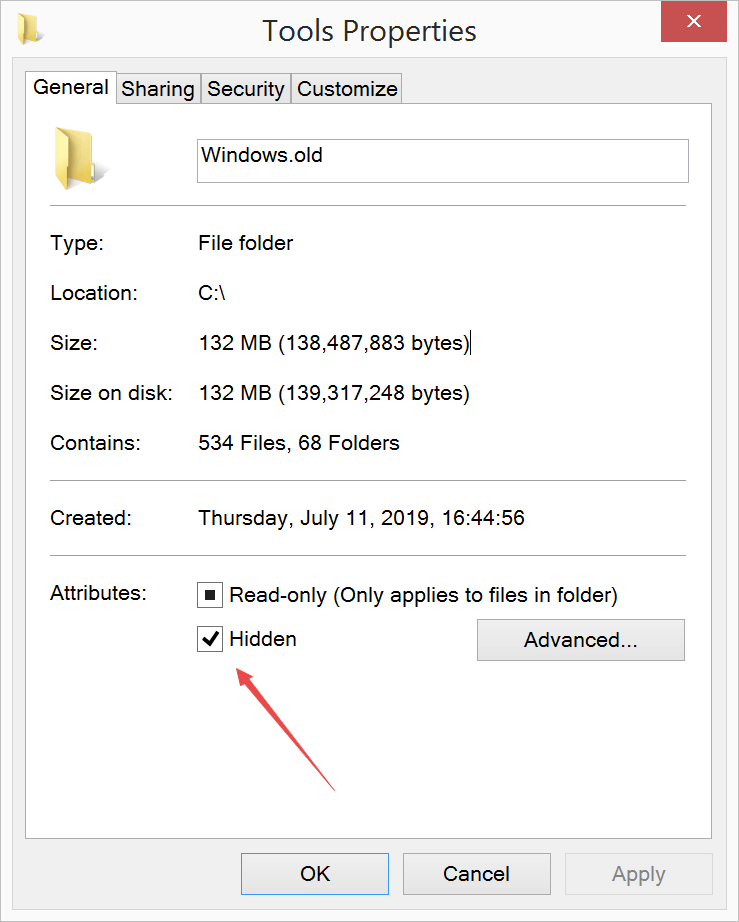This screenshot has width=739, height=922.
Task: Click the 'Created:' label
Action: pos(91,518)
